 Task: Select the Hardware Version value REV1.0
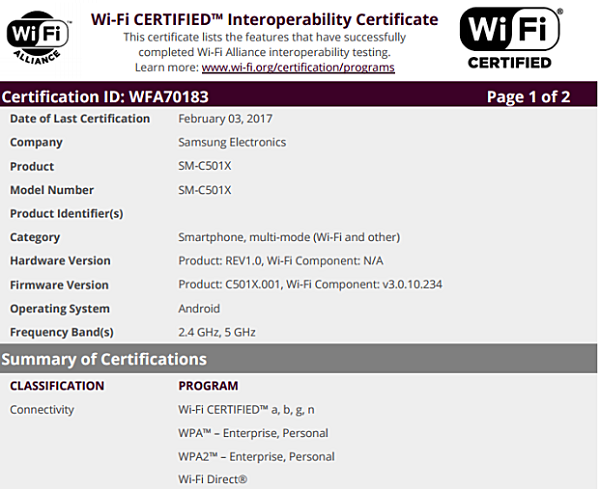[281, 261]
